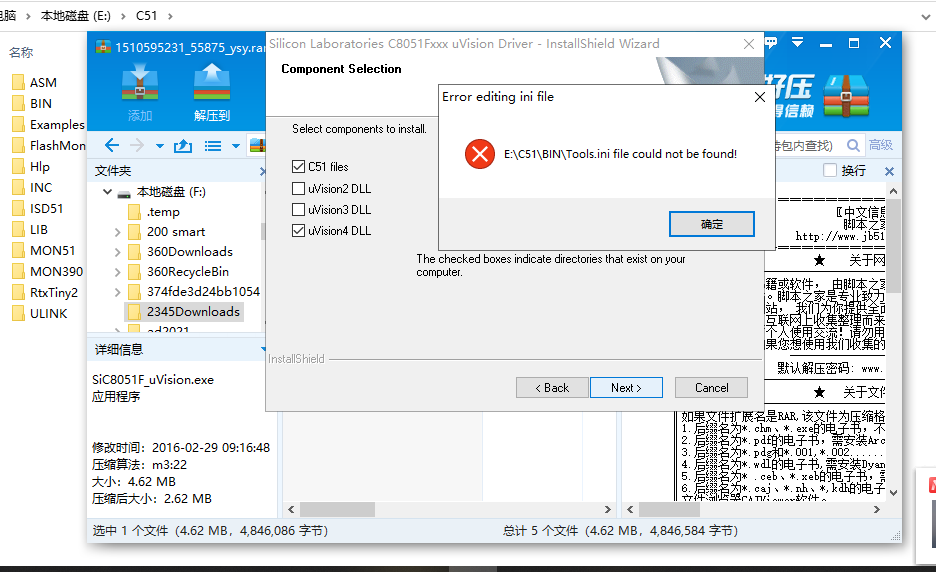Click the preview pane scroll-down arrow
This screenshot has height=572, width=936.
point(893,493)
